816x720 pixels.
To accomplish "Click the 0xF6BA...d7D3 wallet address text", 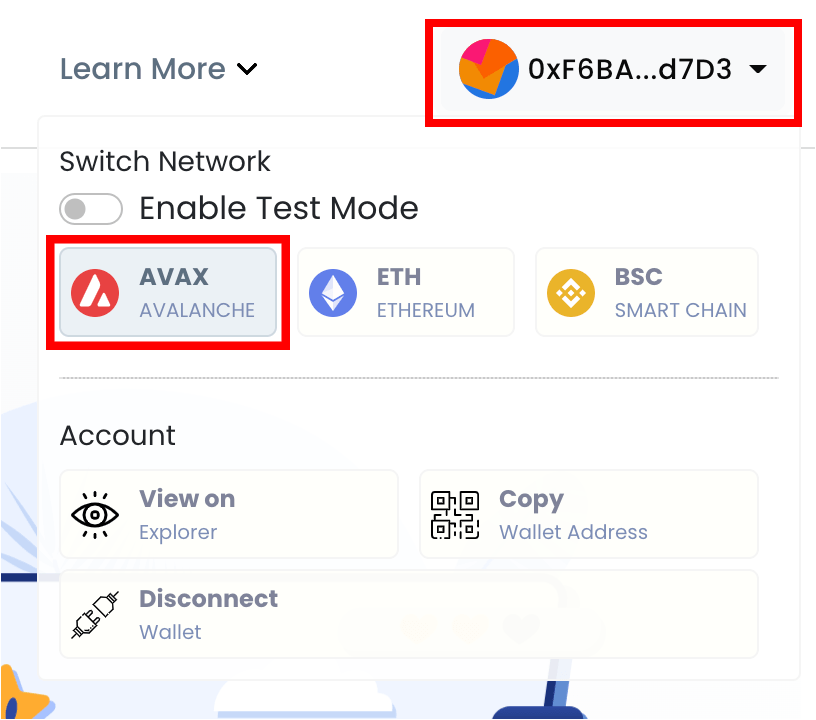I will click(x=630, y=69).
